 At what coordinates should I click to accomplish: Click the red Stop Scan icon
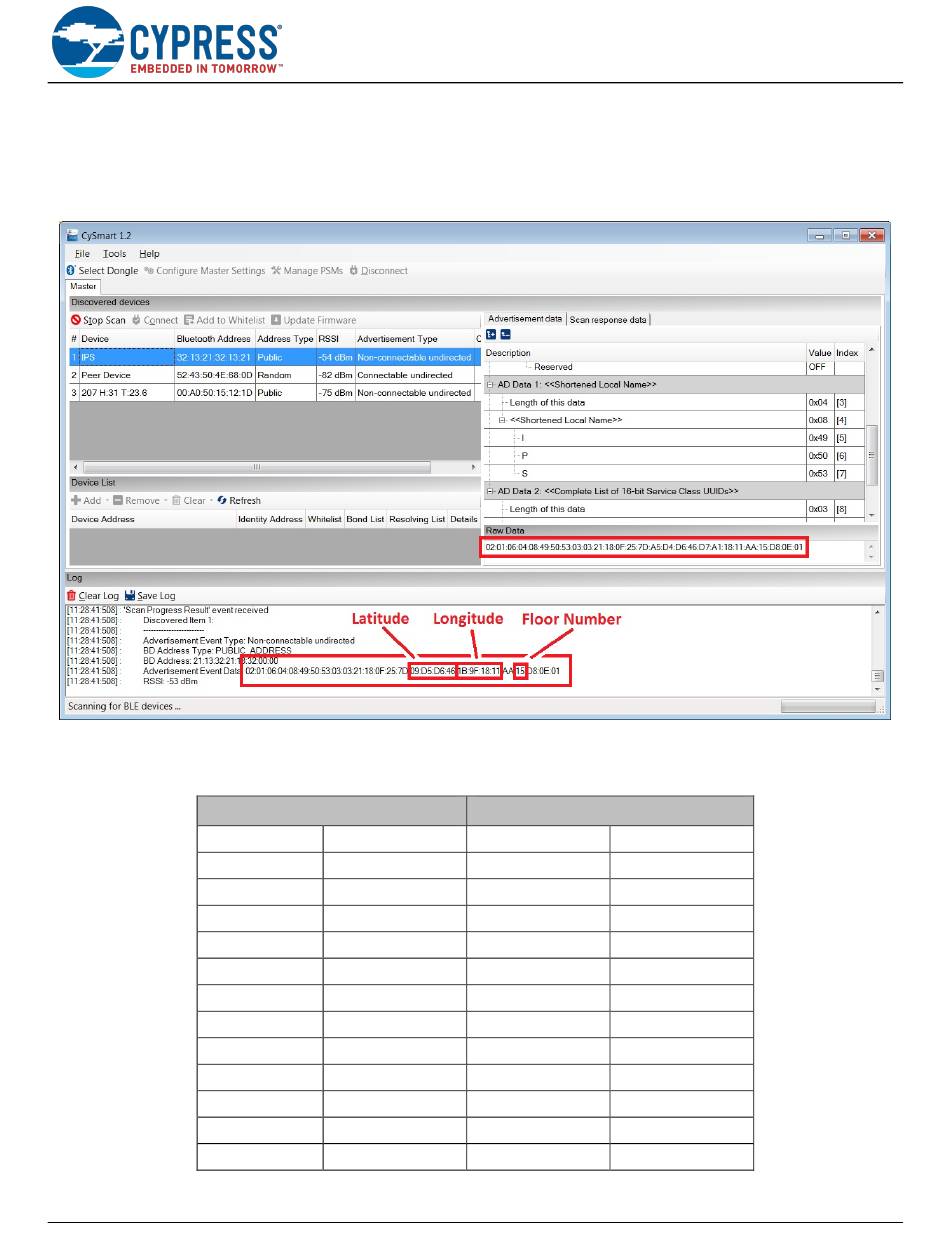click(76, 320)
